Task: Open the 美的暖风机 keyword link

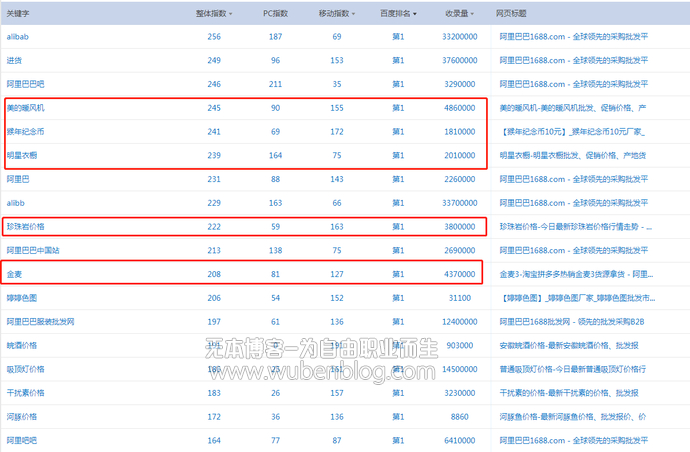Action: (x=26, y=108)
